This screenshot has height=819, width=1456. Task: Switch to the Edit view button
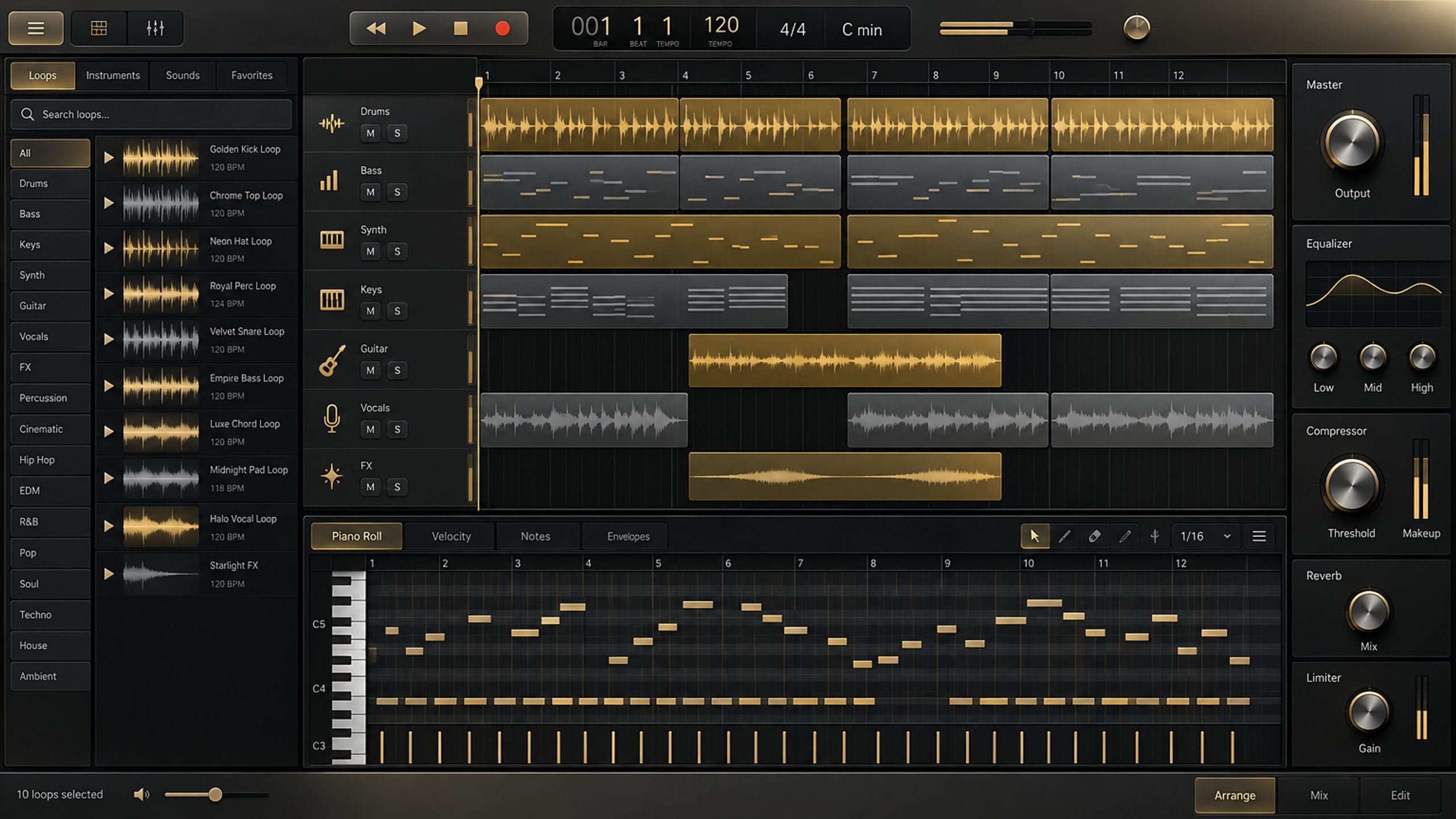coord(1400,795)
